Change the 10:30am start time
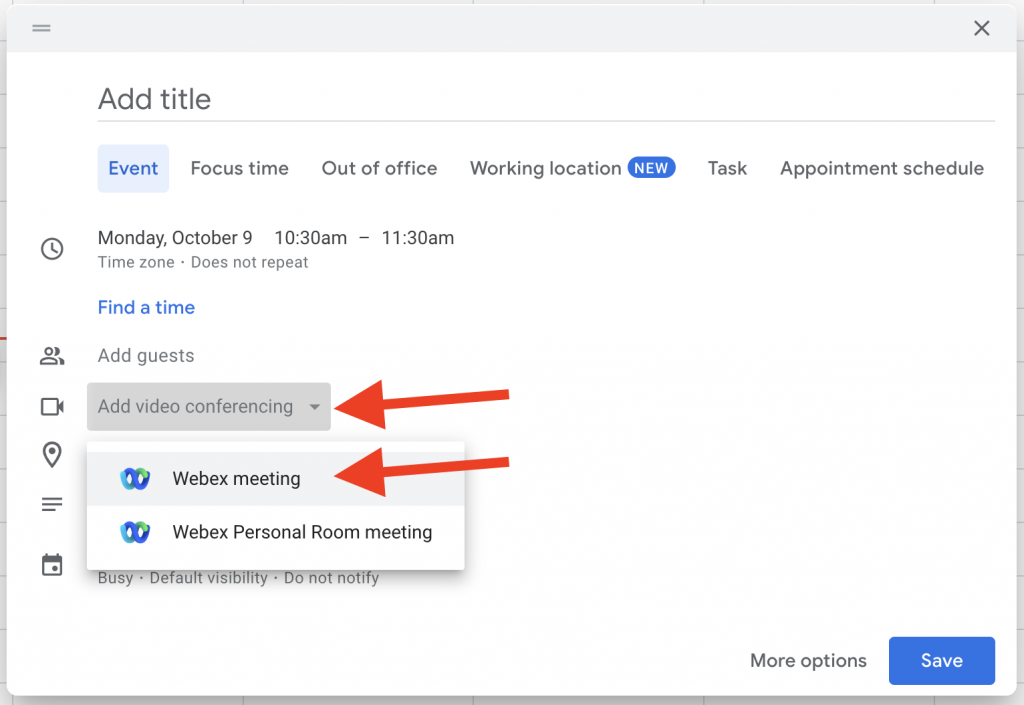 pos(311,238)
